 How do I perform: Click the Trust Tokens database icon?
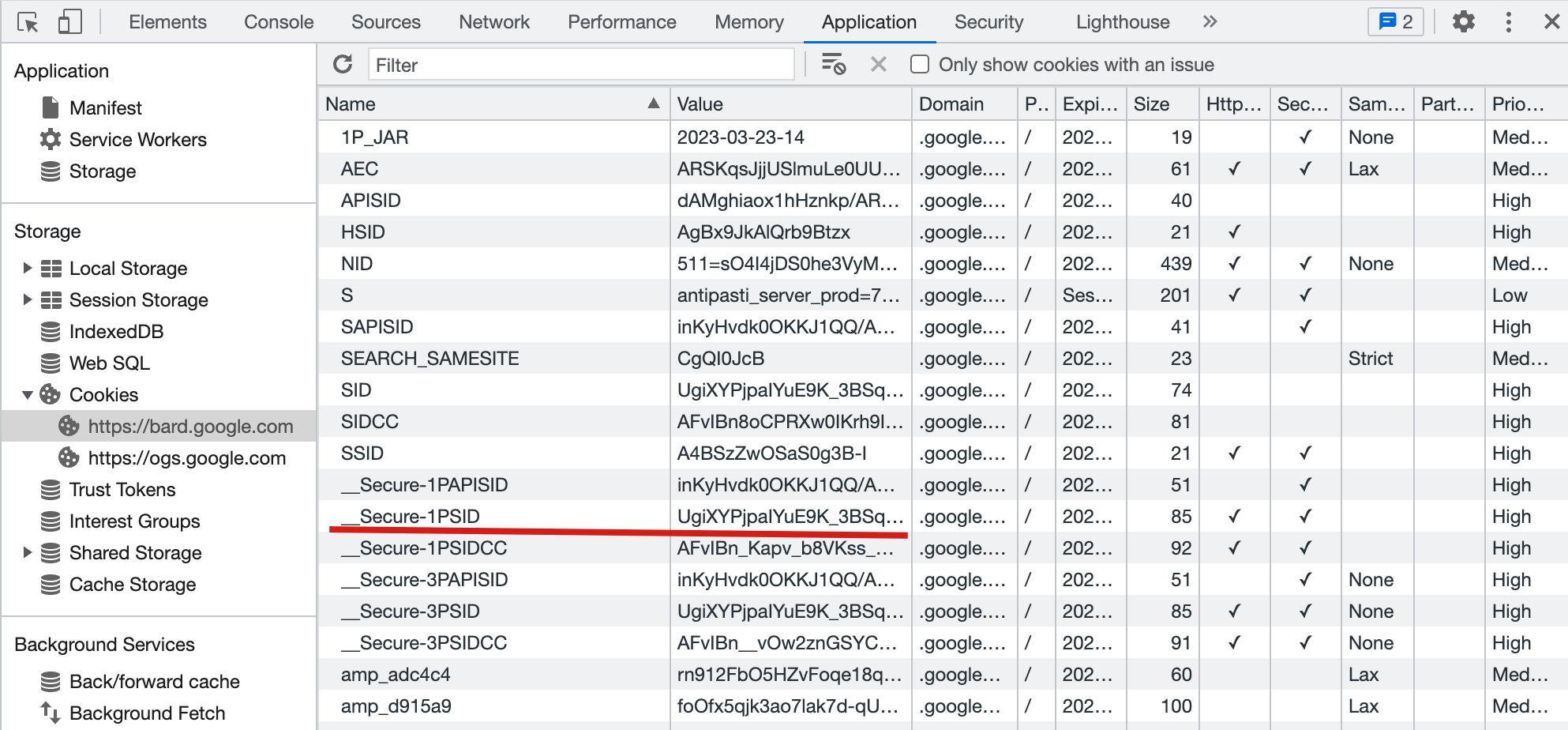(x=51, y=490)
